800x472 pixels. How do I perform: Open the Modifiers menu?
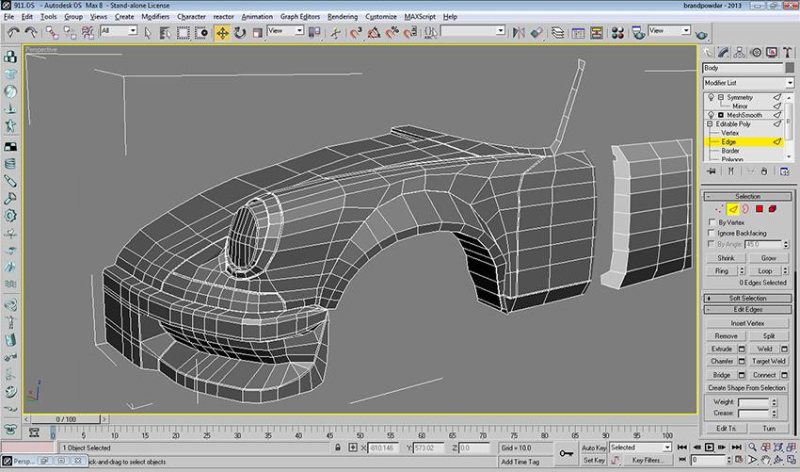pos(155,17)
